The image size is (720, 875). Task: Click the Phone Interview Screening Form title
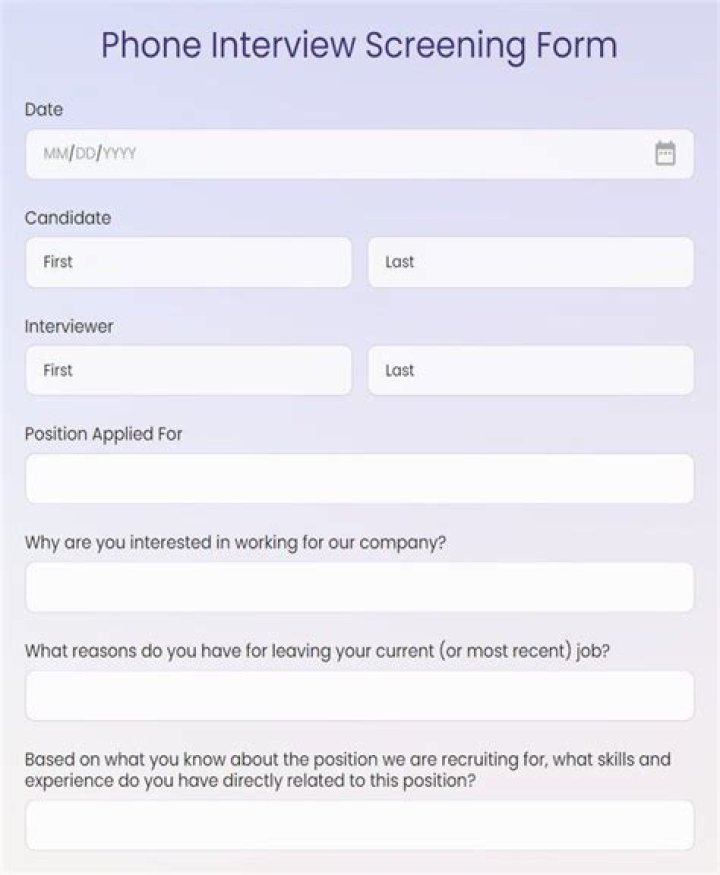[x=359, y=45]
